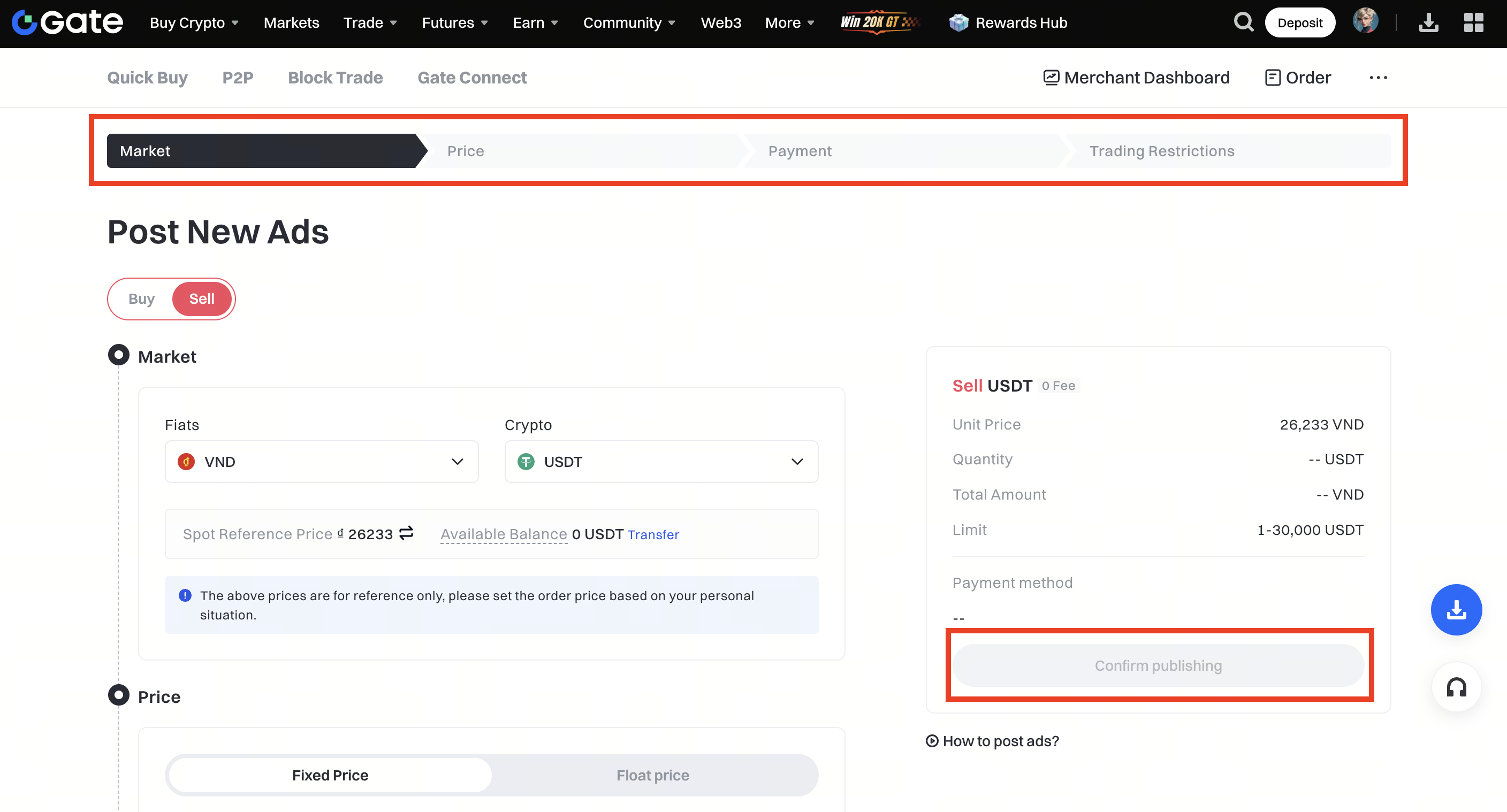This screenshot has height=812, width=1507.
Task: Switch ad type to Buy
Action: (x=141, y=298)
